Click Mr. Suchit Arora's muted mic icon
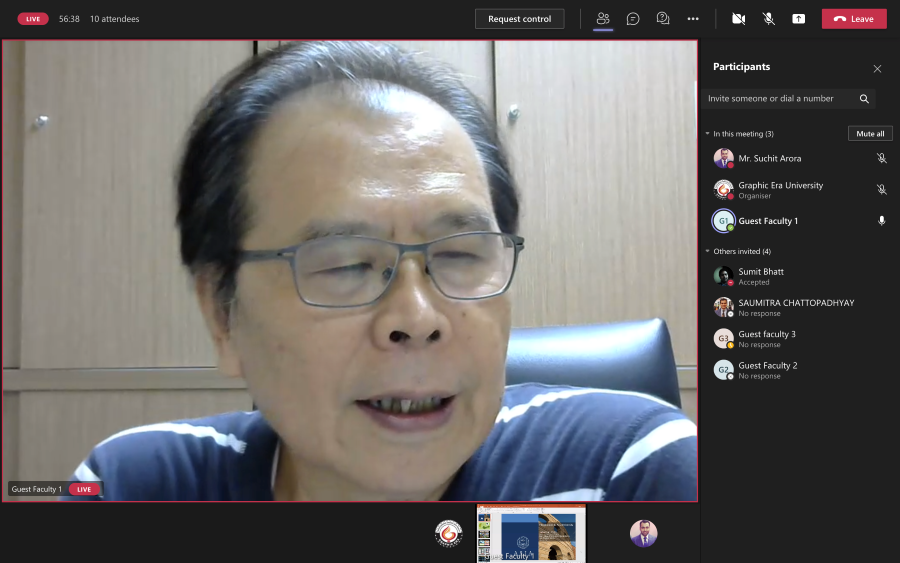The image size is (900, 563). pyautogui.click(x=881, y=158)
